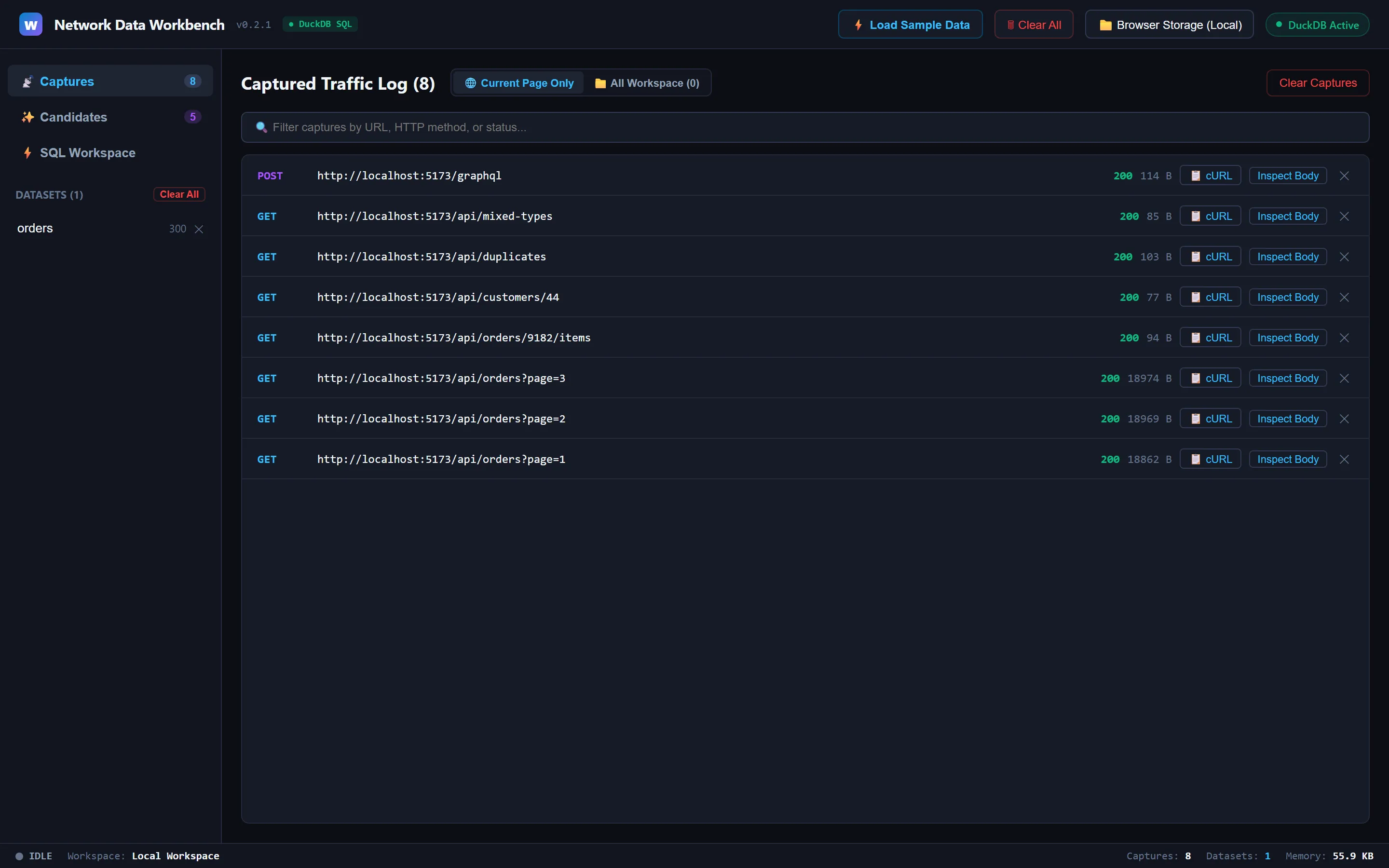Copy cURL for orders/9182/items request

[x=1211, y=338]
